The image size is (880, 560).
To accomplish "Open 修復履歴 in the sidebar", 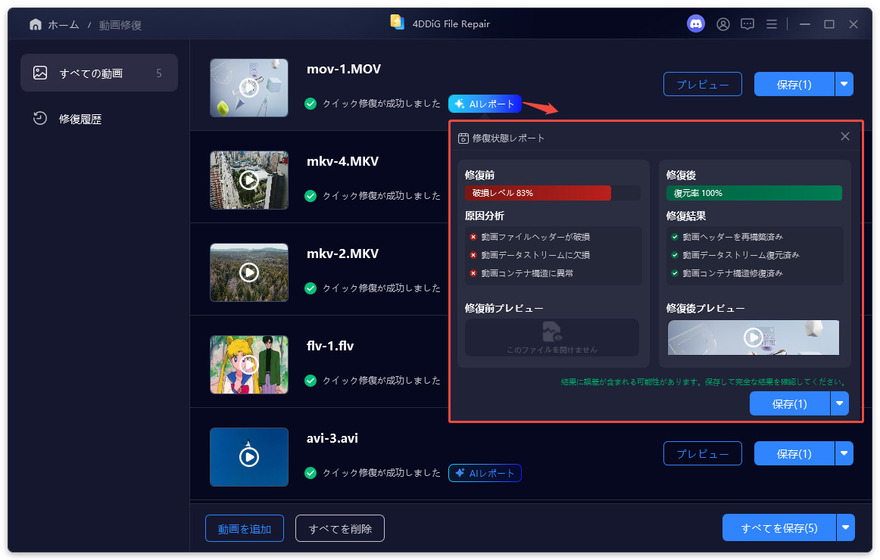I will (80, 119).
